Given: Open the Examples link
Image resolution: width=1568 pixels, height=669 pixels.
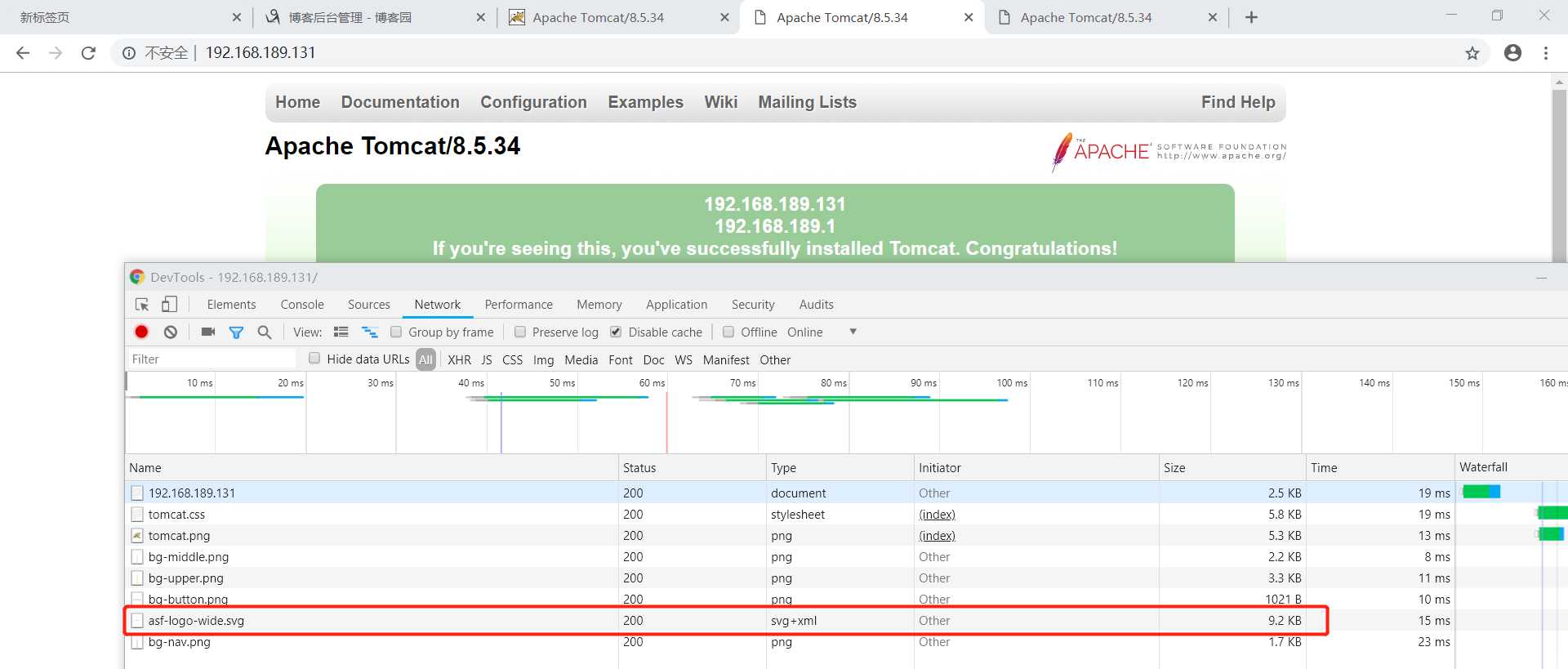Looking at the screenshot, I should pyautogui.click(x=645, y=102).
